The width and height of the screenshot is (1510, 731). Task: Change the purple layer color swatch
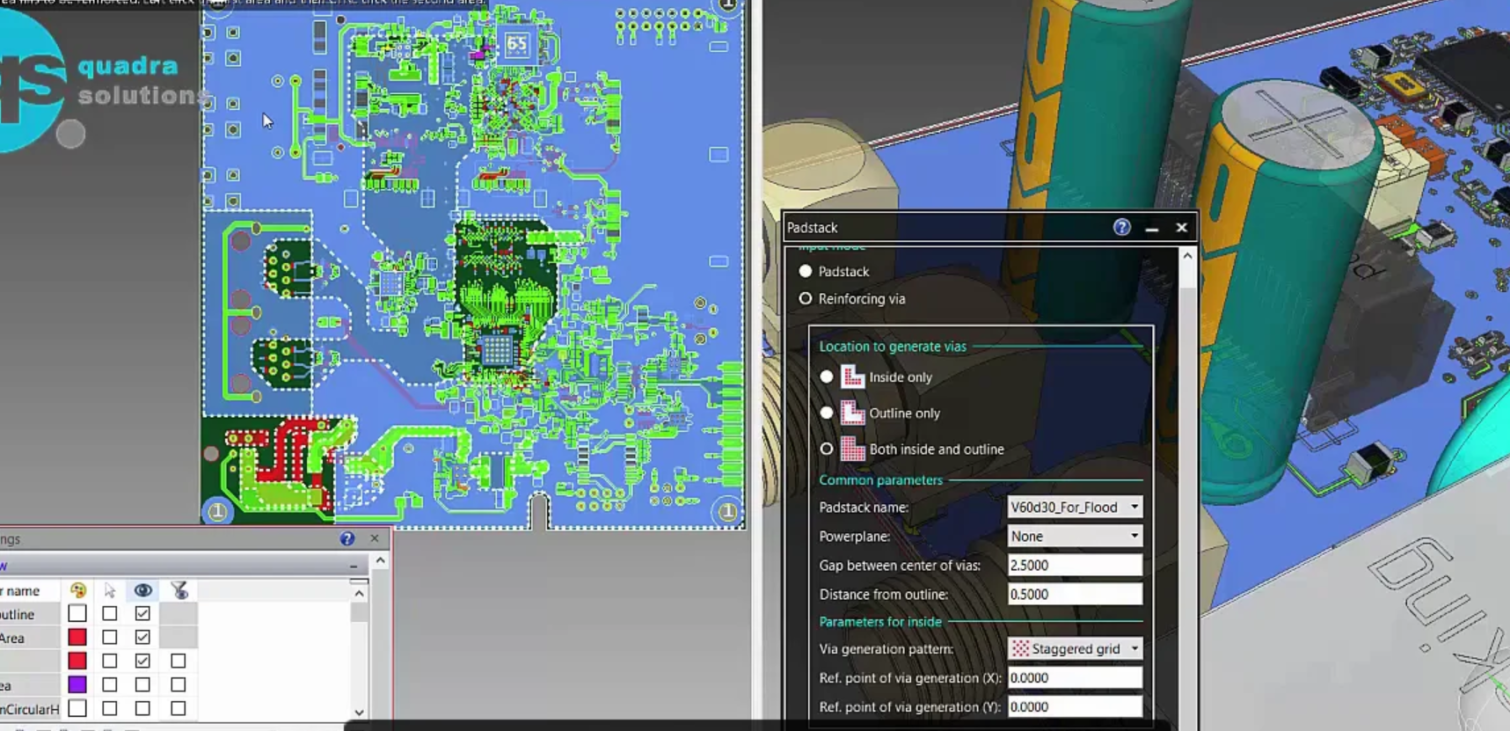pyautogui.click(x=77, y=684)
